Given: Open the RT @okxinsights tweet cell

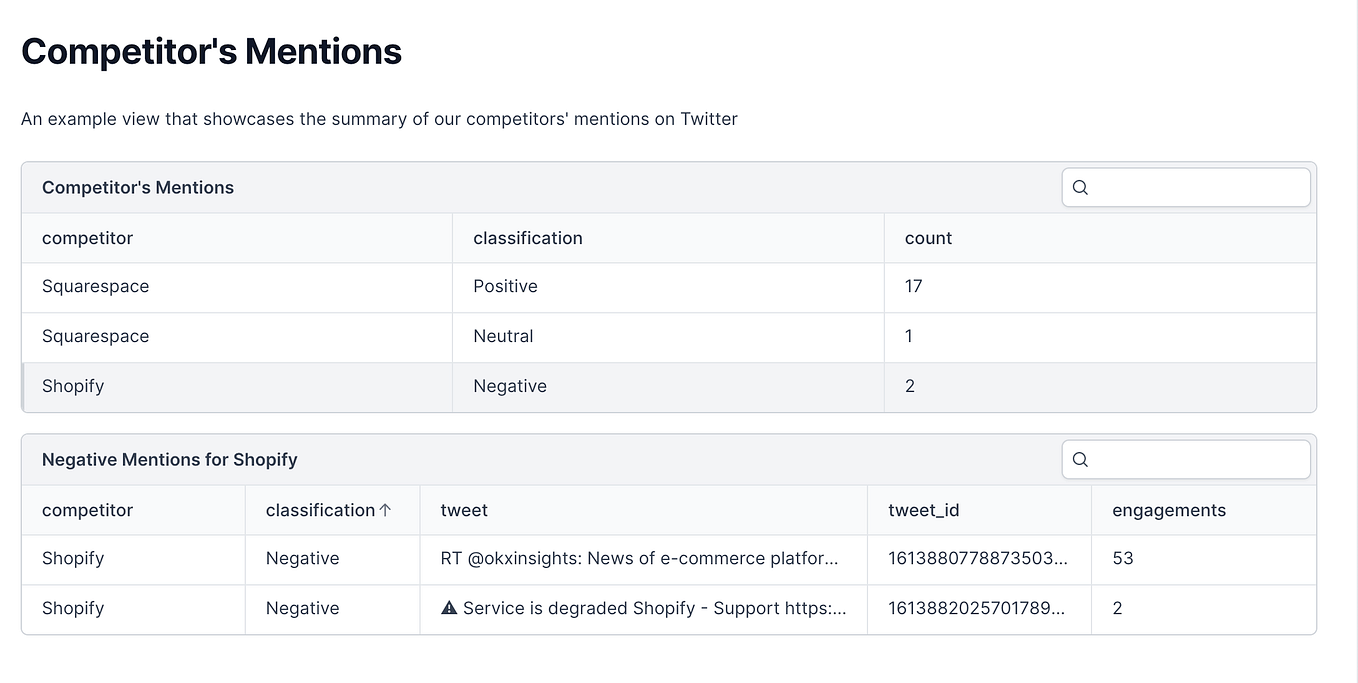Looking at the screenshot, I should (x=643, y=559).
